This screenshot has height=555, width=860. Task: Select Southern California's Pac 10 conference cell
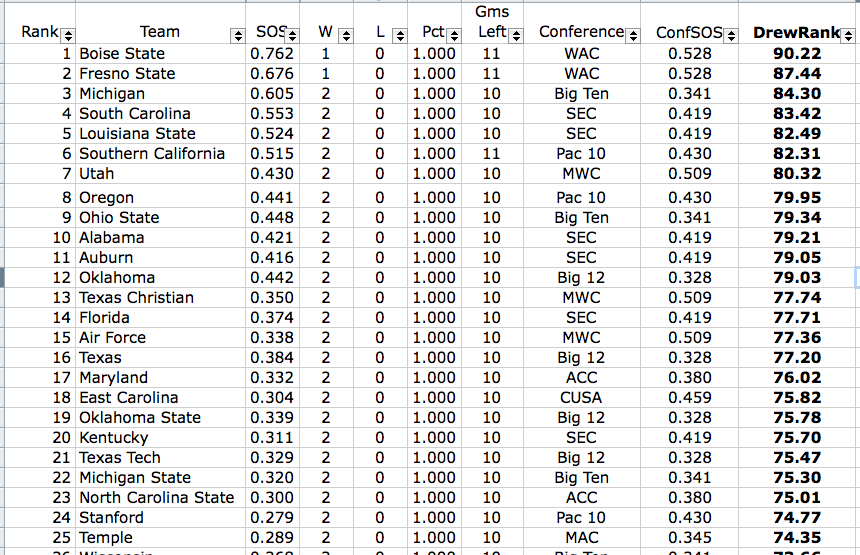pyautogui.click(x=581, y=154)
